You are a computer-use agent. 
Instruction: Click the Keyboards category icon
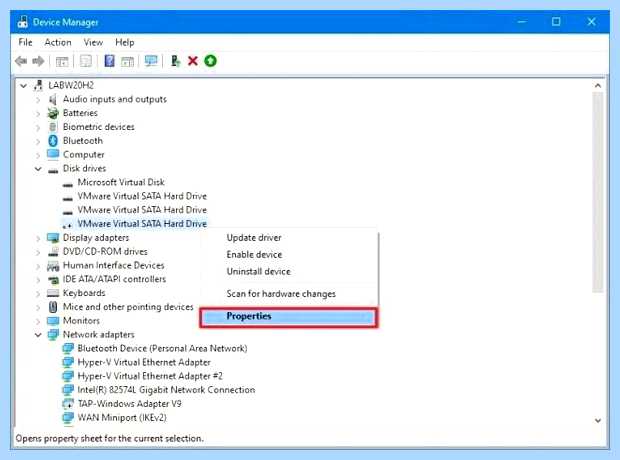tap(53, 293)
